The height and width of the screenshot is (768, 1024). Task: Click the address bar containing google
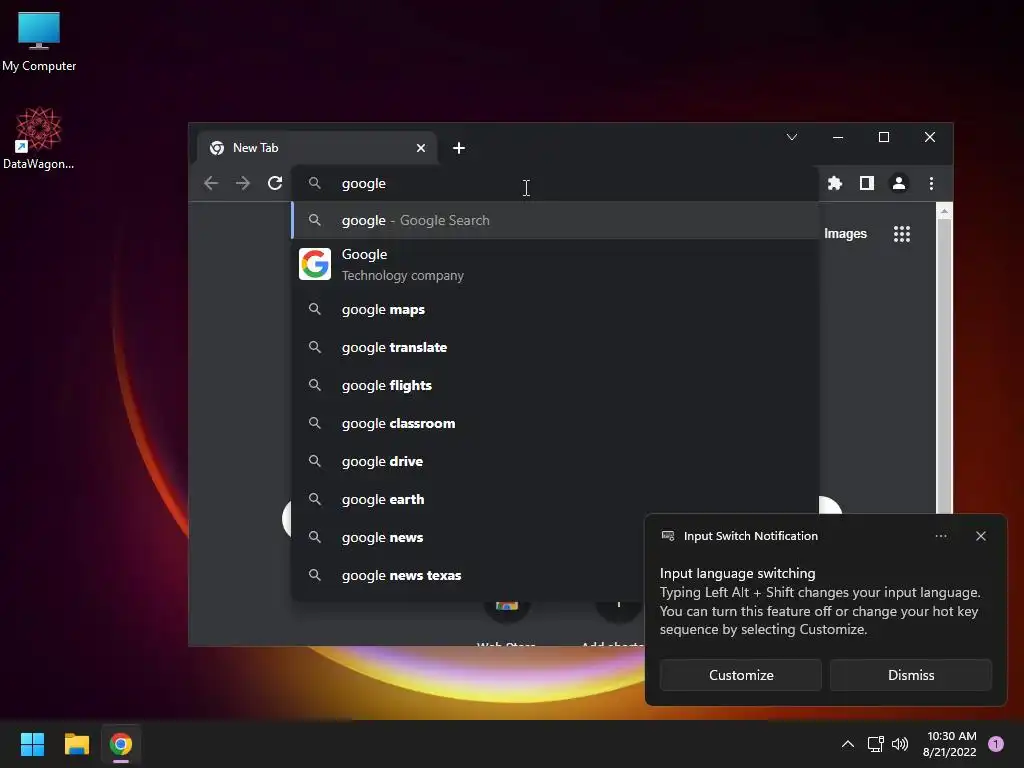[x=555, y=184]
